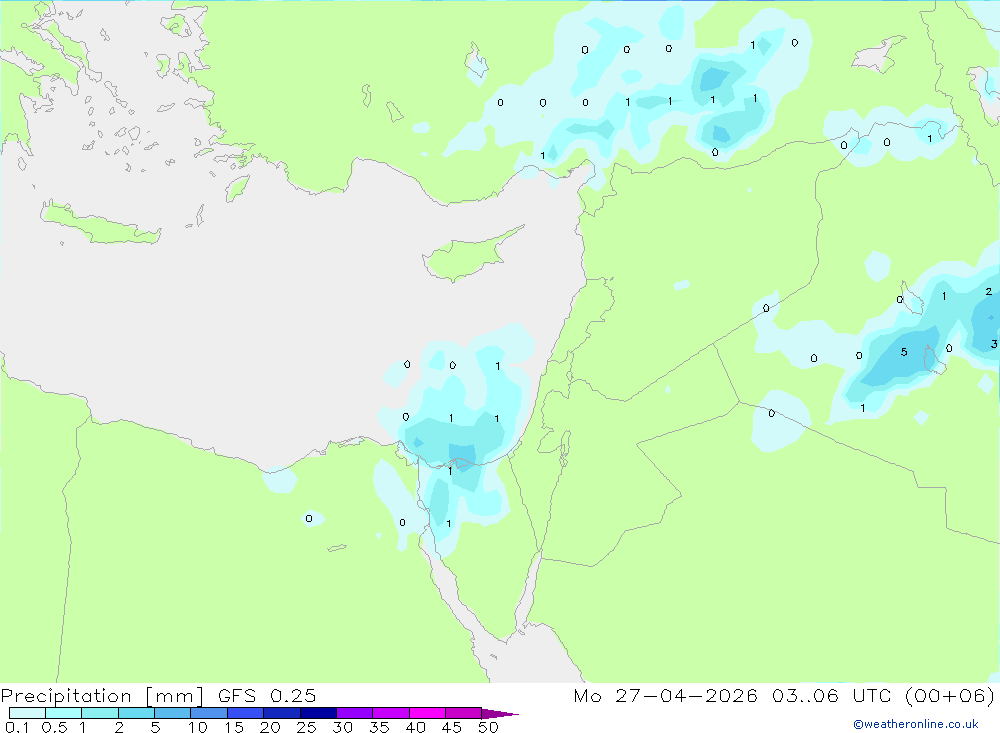Pick the 1–2 mm legend color box
The height and width of the screenshot is (733, 1000).
tap(100, 713)
